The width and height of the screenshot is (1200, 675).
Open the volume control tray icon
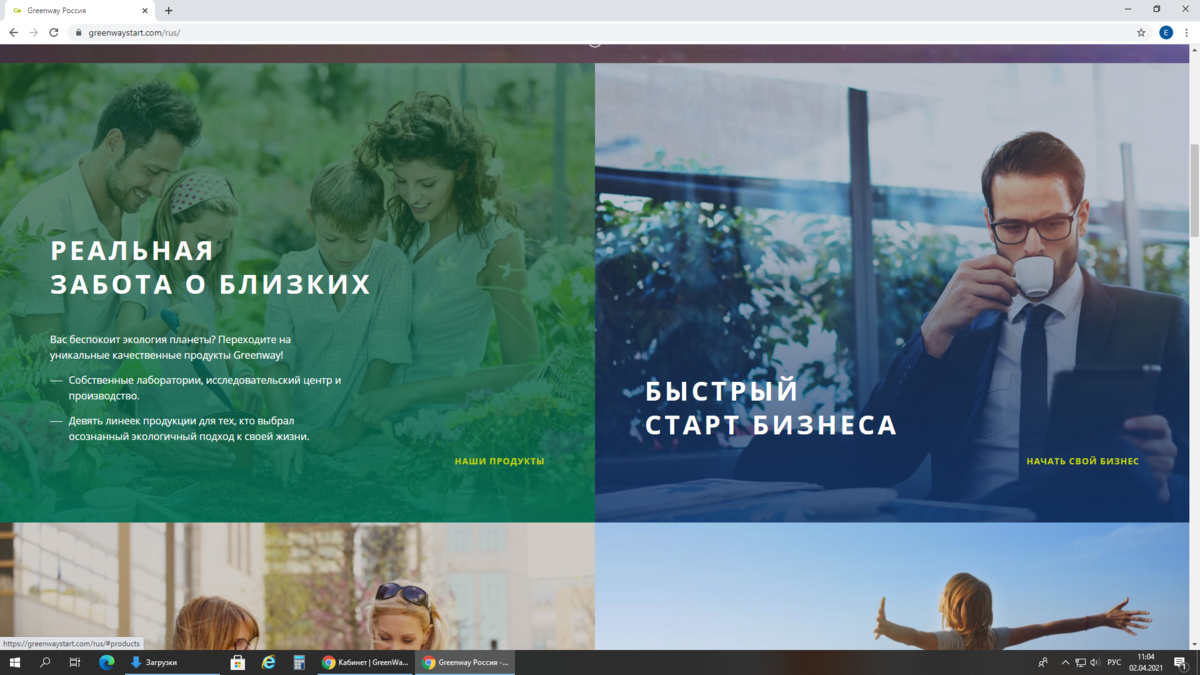point(1095,662)
